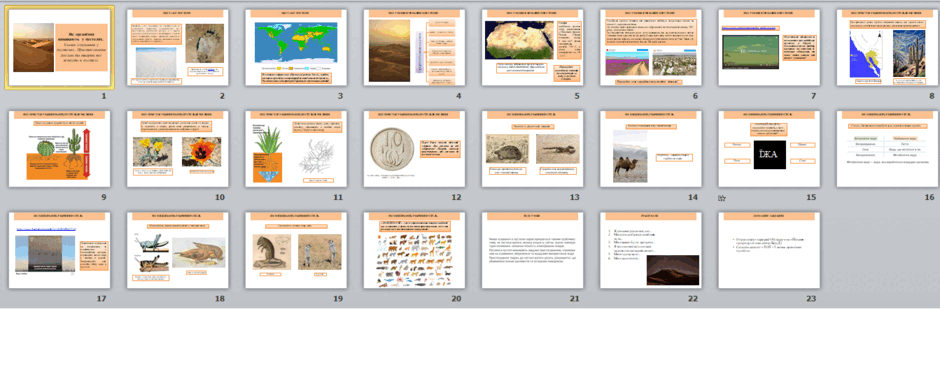The height and width of the screenshot is (365, 940).
Task: Select slide 11 with aloe plant in pot
Action: pyautogui.click(x=296, y=149)
